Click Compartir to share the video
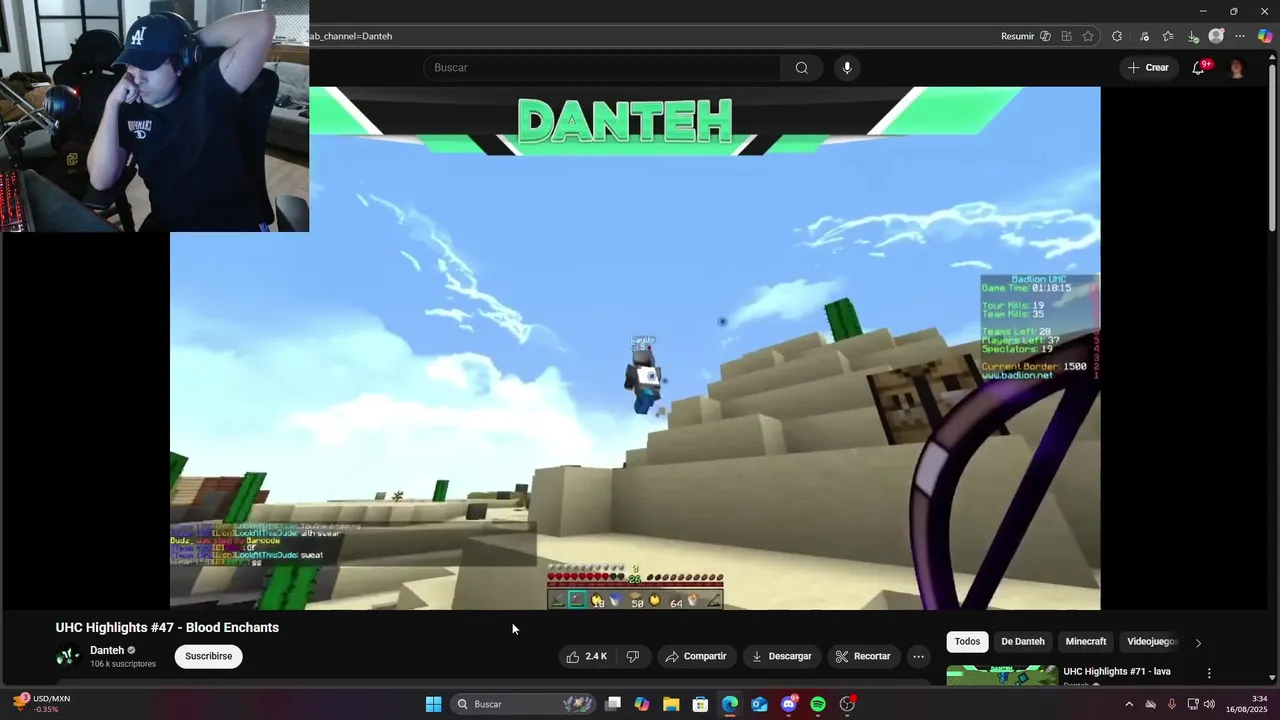 point(696,657)
